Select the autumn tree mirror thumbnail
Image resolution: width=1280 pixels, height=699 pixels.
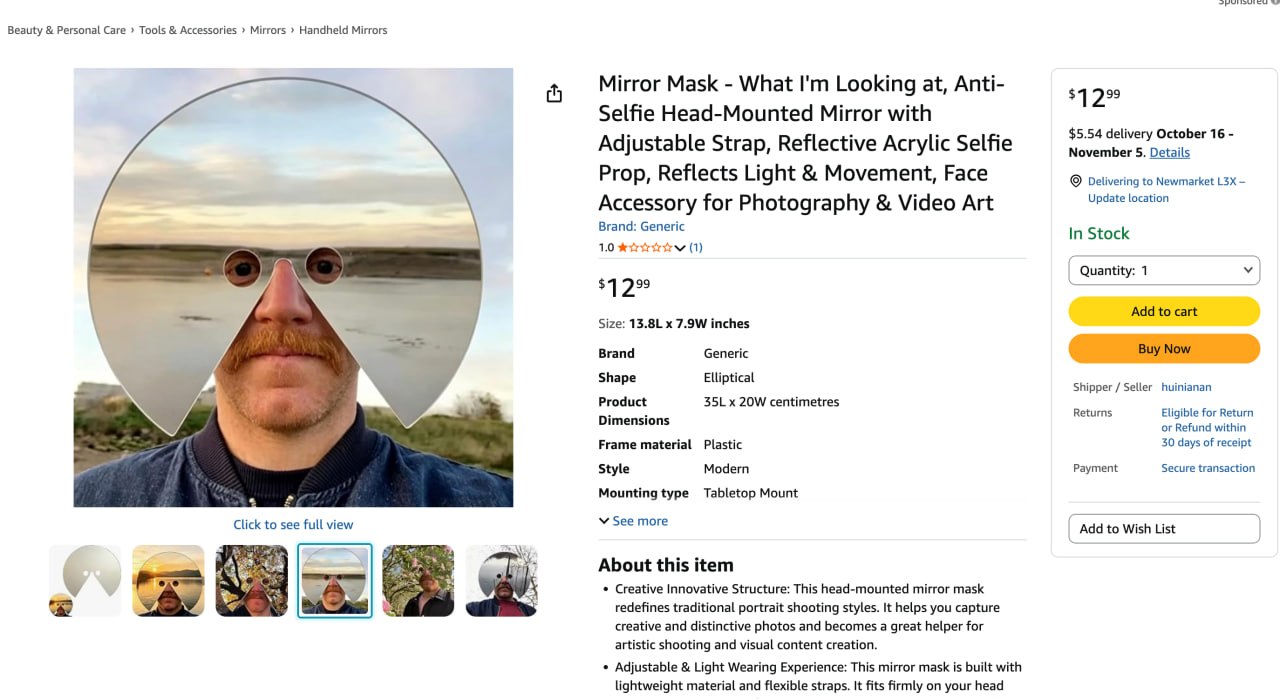tap(251, 581)
